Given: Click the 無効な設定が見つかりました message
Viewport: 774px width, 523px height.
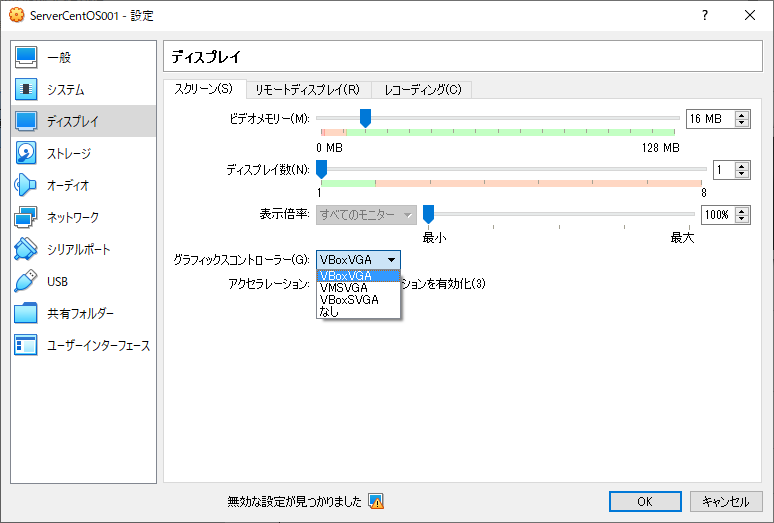Looking at the screenshot, I should [295, 502].
